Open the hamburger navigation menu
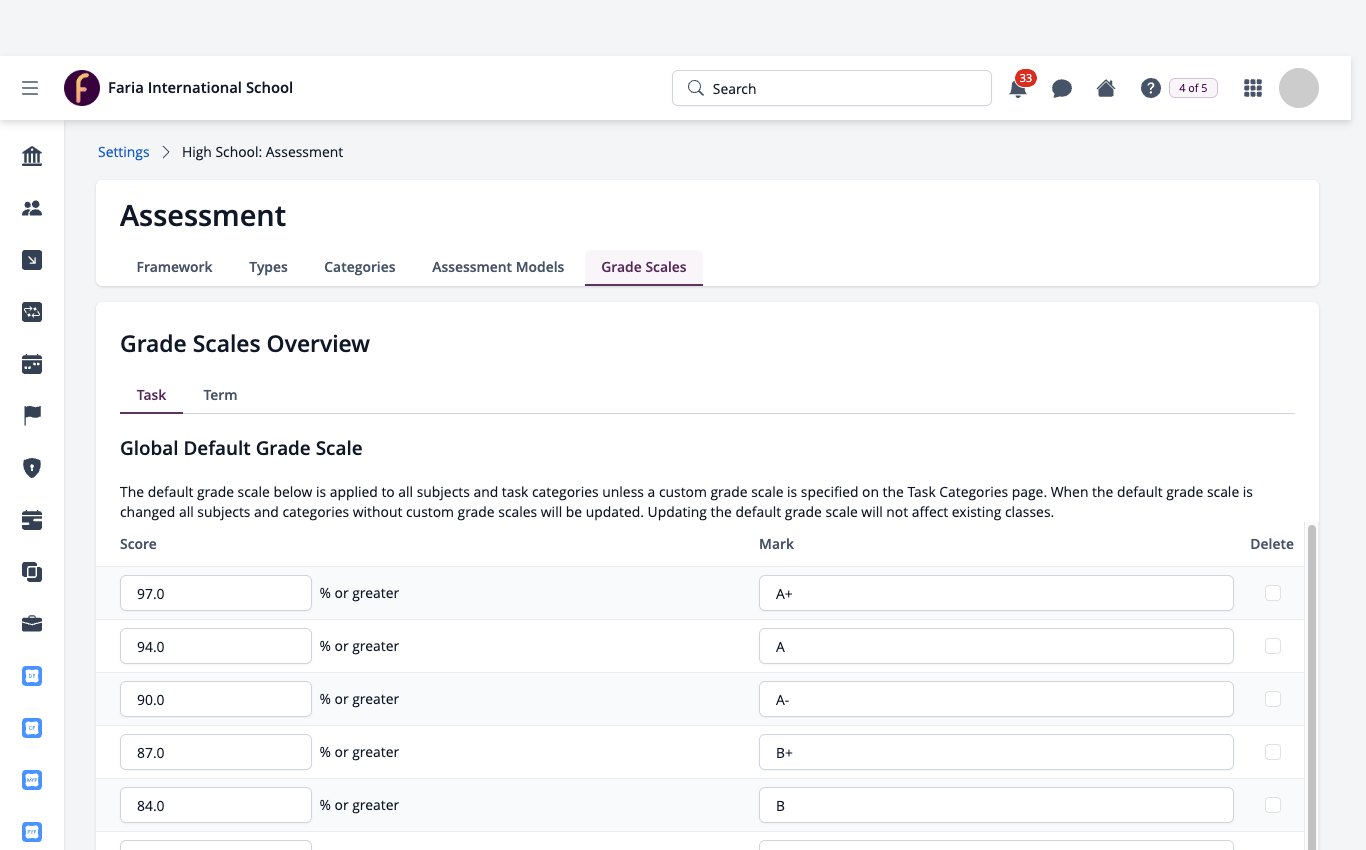The image size is (1366, 850). click(x=30, y=88)
